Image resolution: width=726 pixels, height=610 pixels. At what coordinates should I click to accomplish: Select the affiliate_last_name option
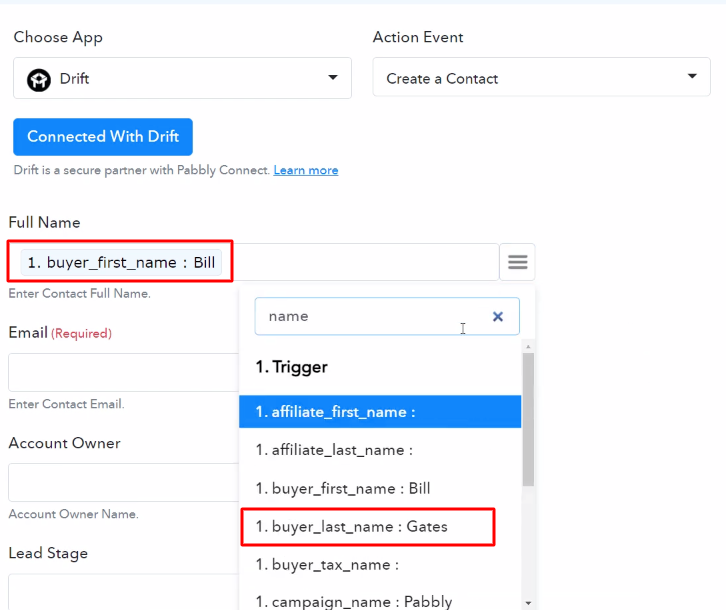coord(380,450)
